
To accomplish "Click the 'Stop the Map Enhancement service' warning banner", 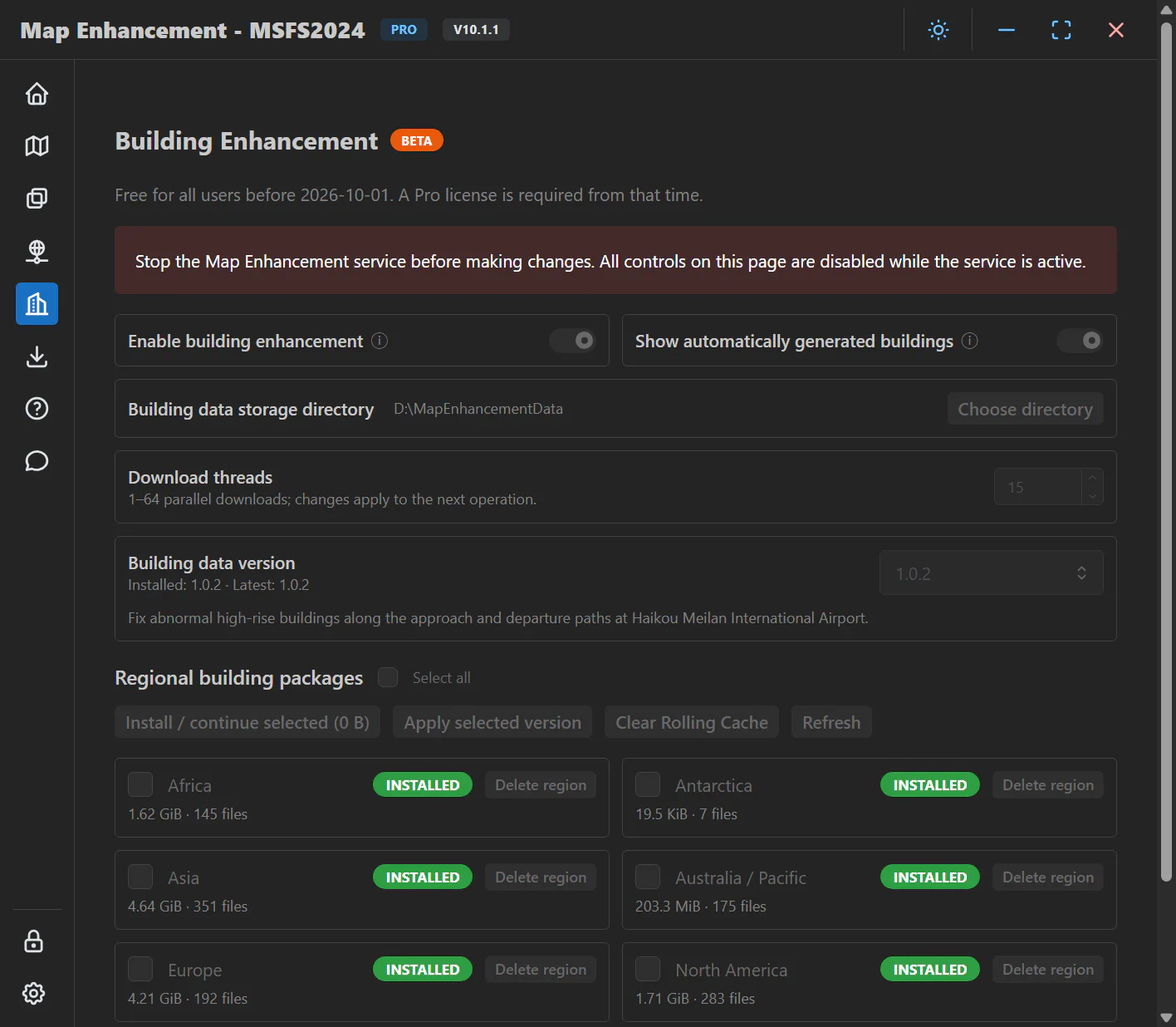I will tap(615, 260).
